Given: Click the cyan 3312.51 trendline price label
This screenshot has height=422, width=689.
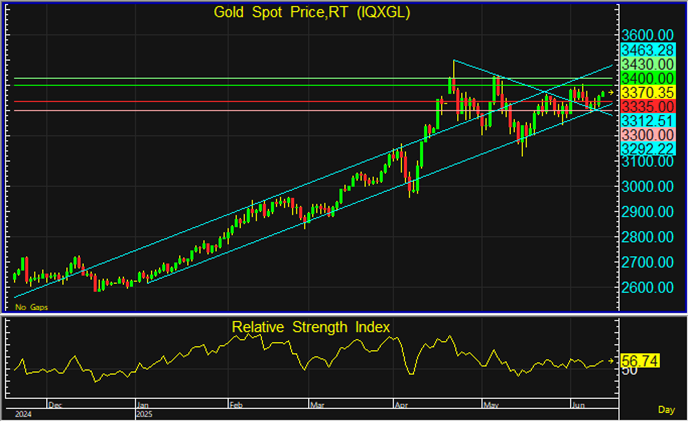Looking at the screenshot, I should point(647,120).
